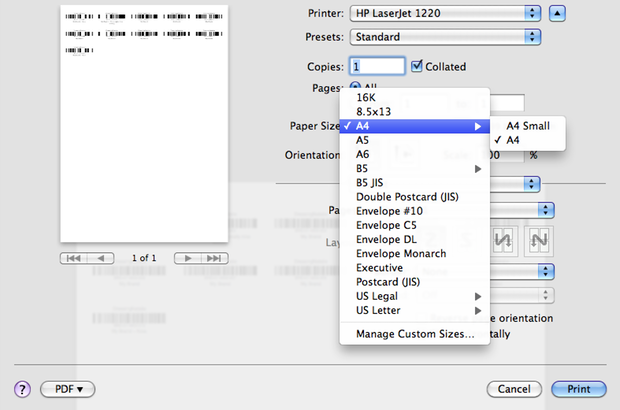Go to next preview page

point(188,258)
